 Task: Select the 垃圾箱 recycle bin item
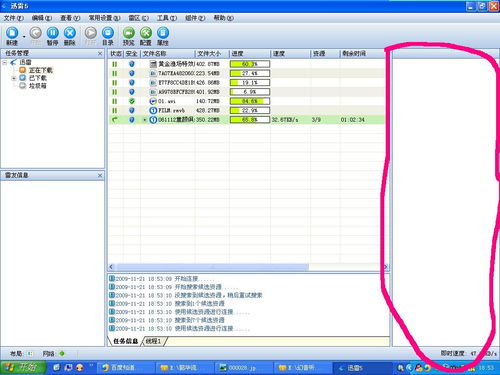point(33,86)
